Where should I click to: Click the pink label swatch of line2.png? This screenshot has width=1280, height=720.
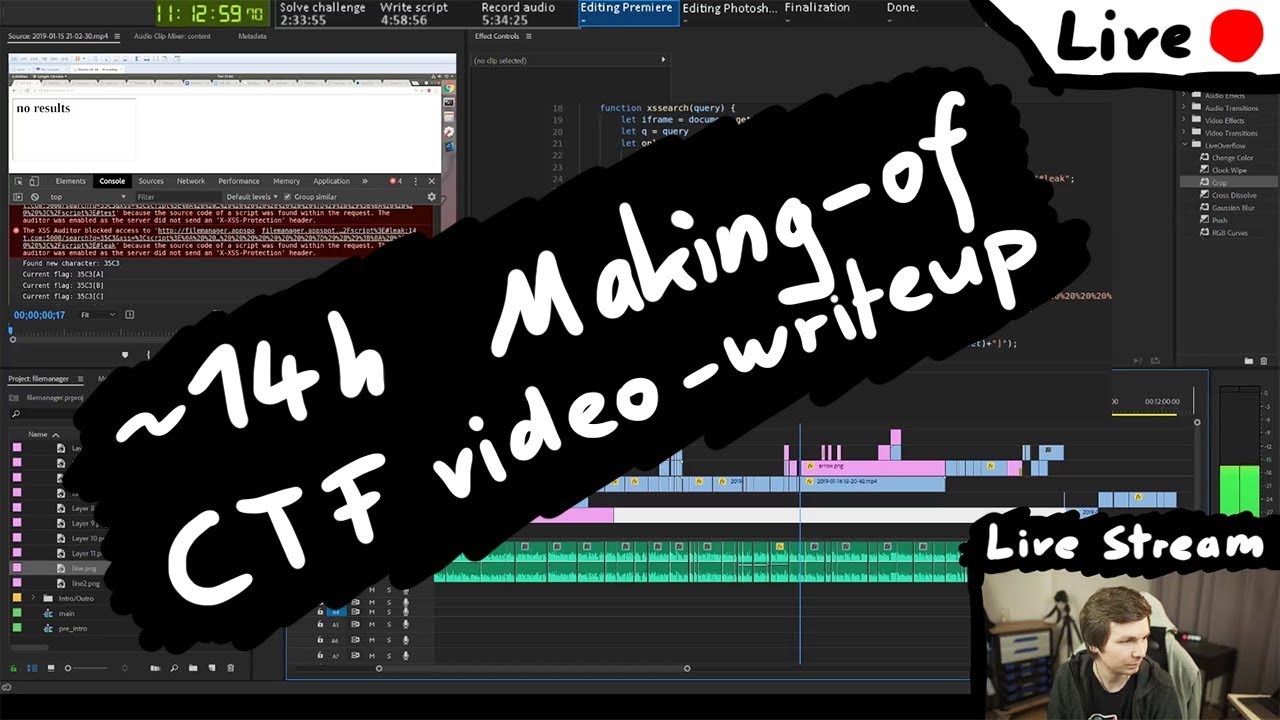(17, 583)
